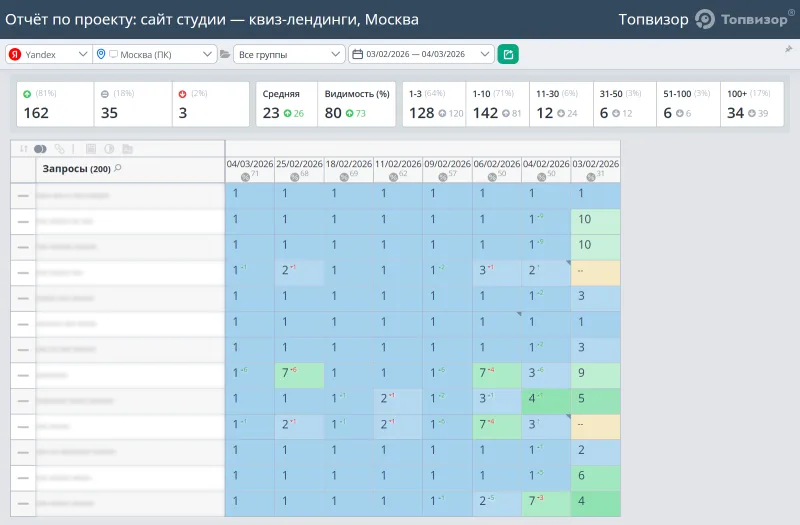Click the chain link icon in table toolbar
800x525 pixels.
60,149
